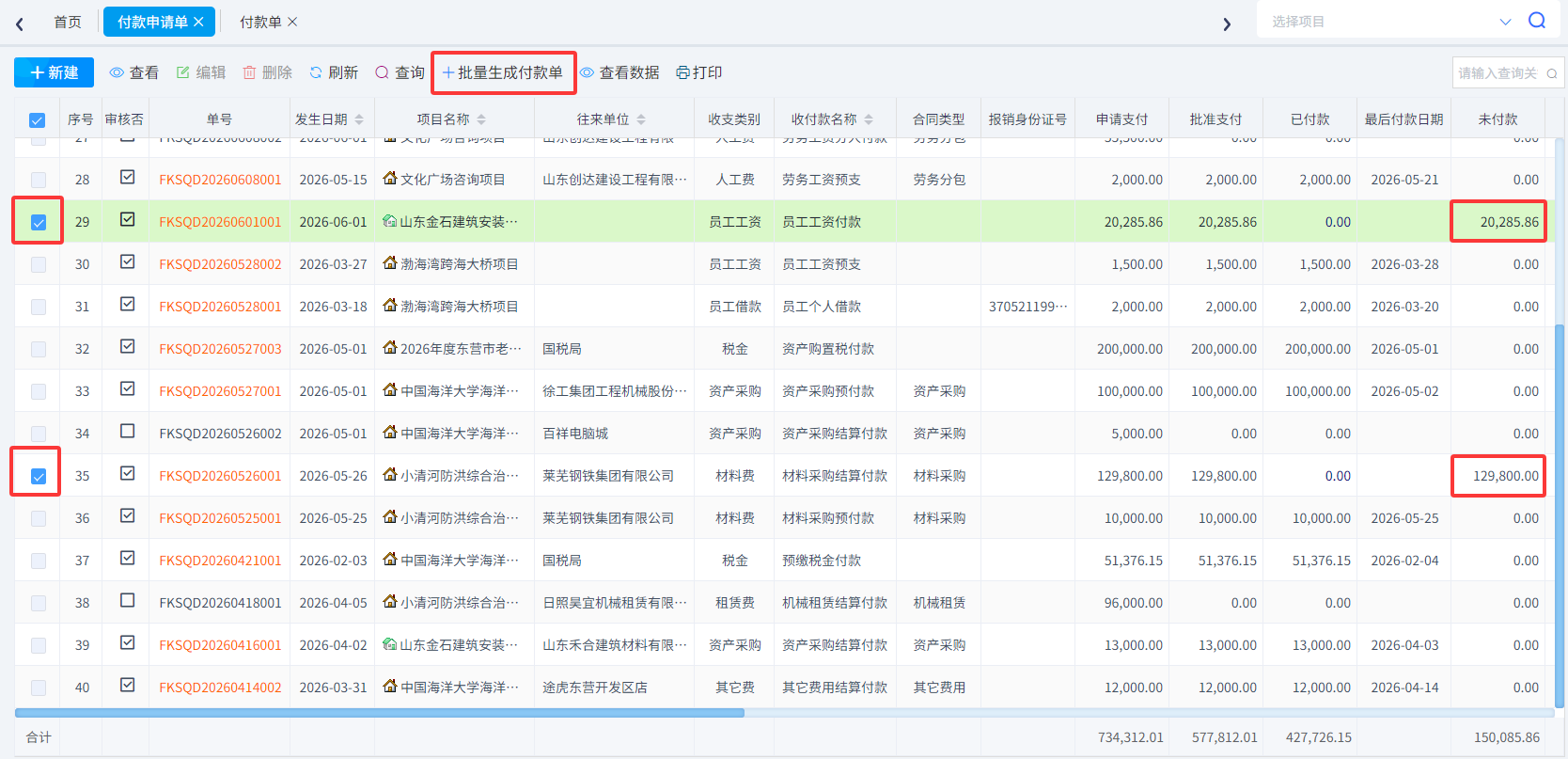The image size is (1568, 759).
Task: Check the row 40 selection checkbox
Action: (x=39, y=688)
